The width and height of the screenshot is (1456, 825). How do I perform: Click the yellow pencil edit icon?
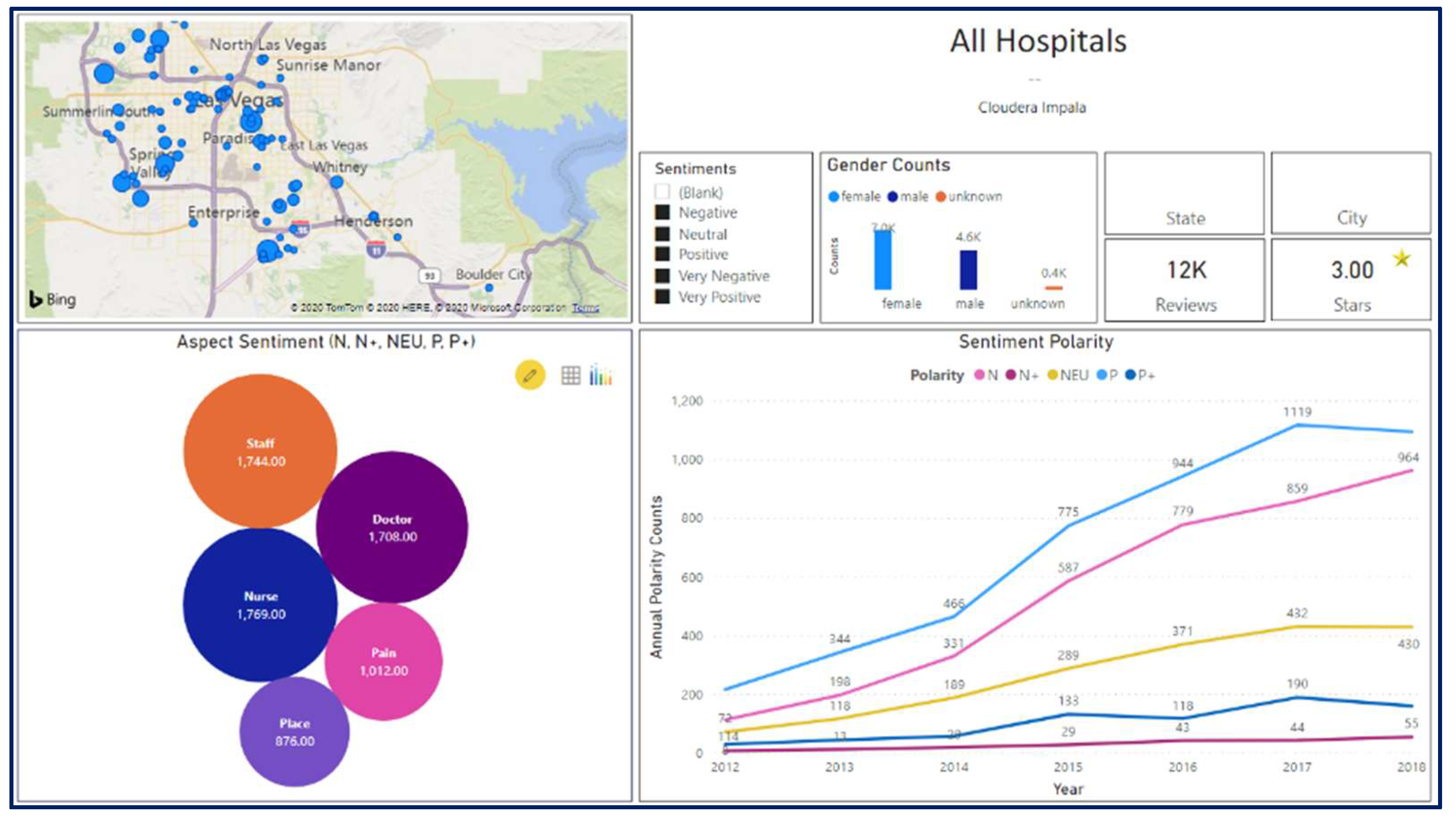click(529, 375)
